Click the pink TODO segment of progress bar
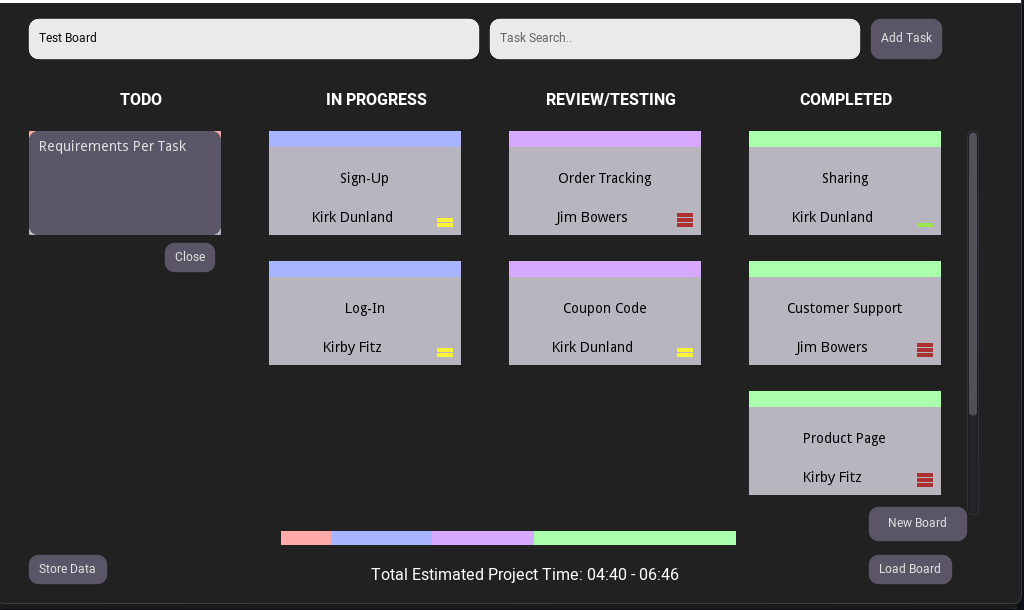This screenshot has height=610, width=1024. point(306,538)
